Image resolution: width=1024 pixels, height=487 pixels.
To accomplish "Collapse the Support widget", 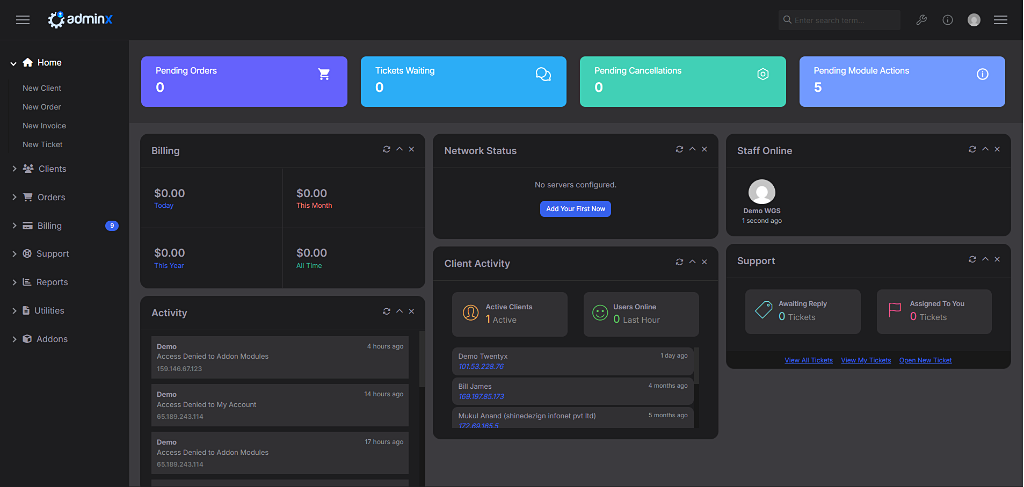I will click(985, 259).
